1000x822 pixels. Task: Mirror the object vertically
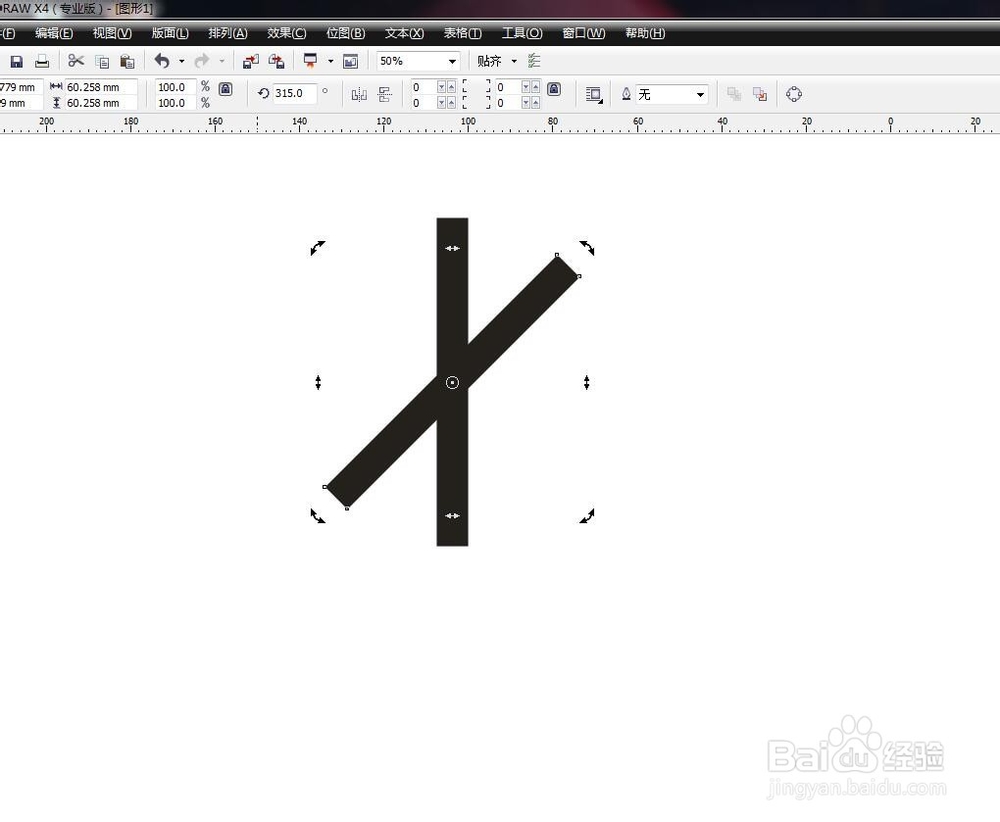(385, 94)
